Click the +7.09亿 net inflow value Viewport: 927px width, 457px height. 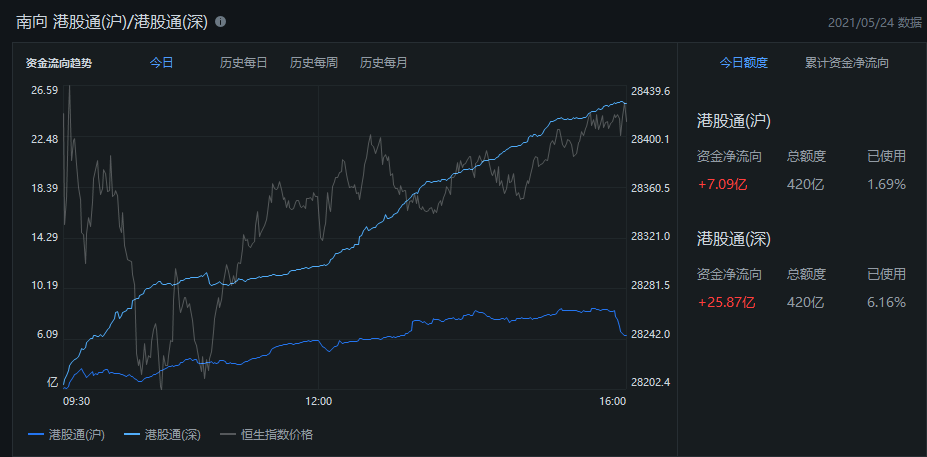[x=722, y=184]
